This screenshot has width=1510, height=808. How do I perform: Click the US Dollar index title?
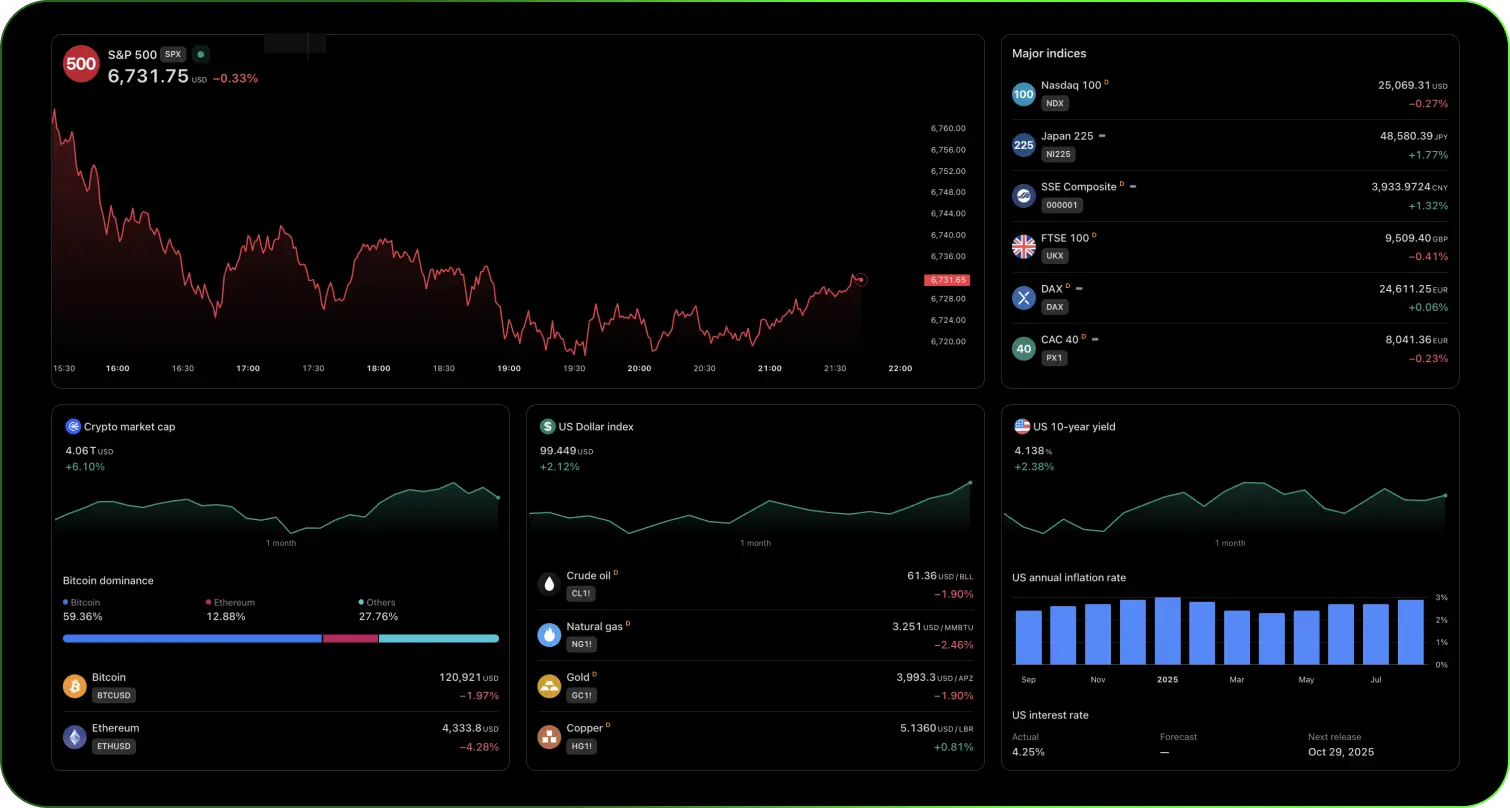[596, 427]
